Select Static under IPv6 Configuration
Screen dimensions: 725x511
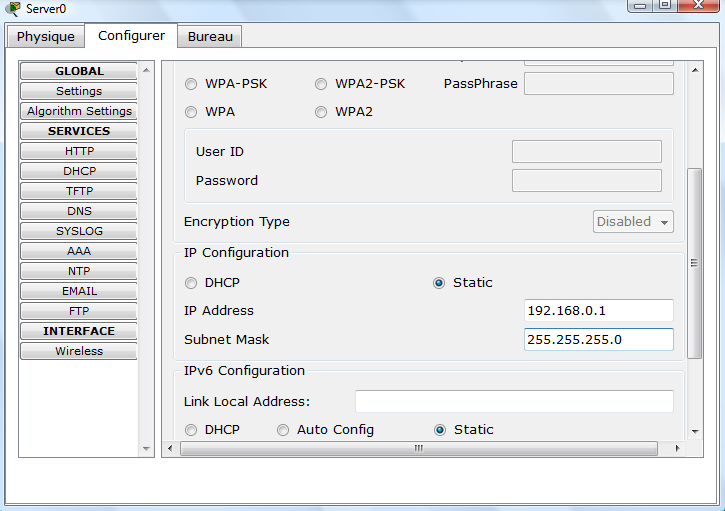[x=440, y=430]
